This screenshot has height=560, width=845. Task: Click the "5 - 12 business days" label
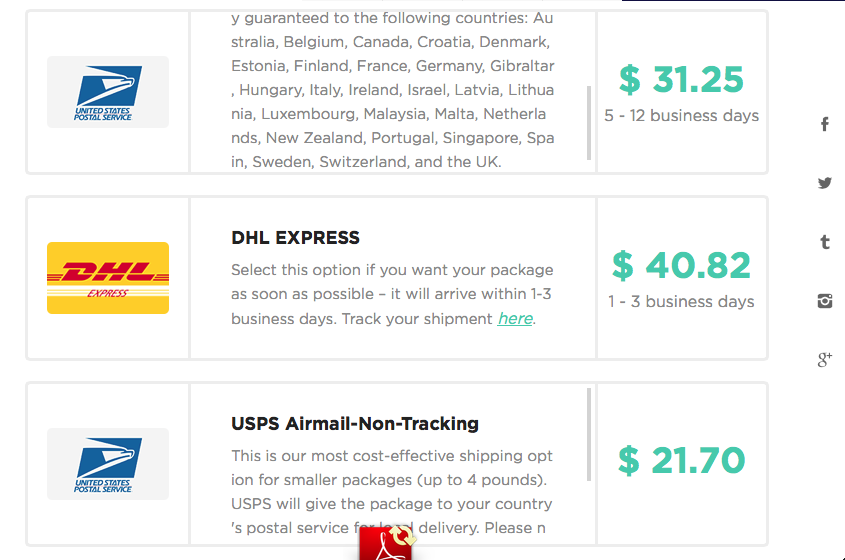pyautogui.click(x=681, y=115)
